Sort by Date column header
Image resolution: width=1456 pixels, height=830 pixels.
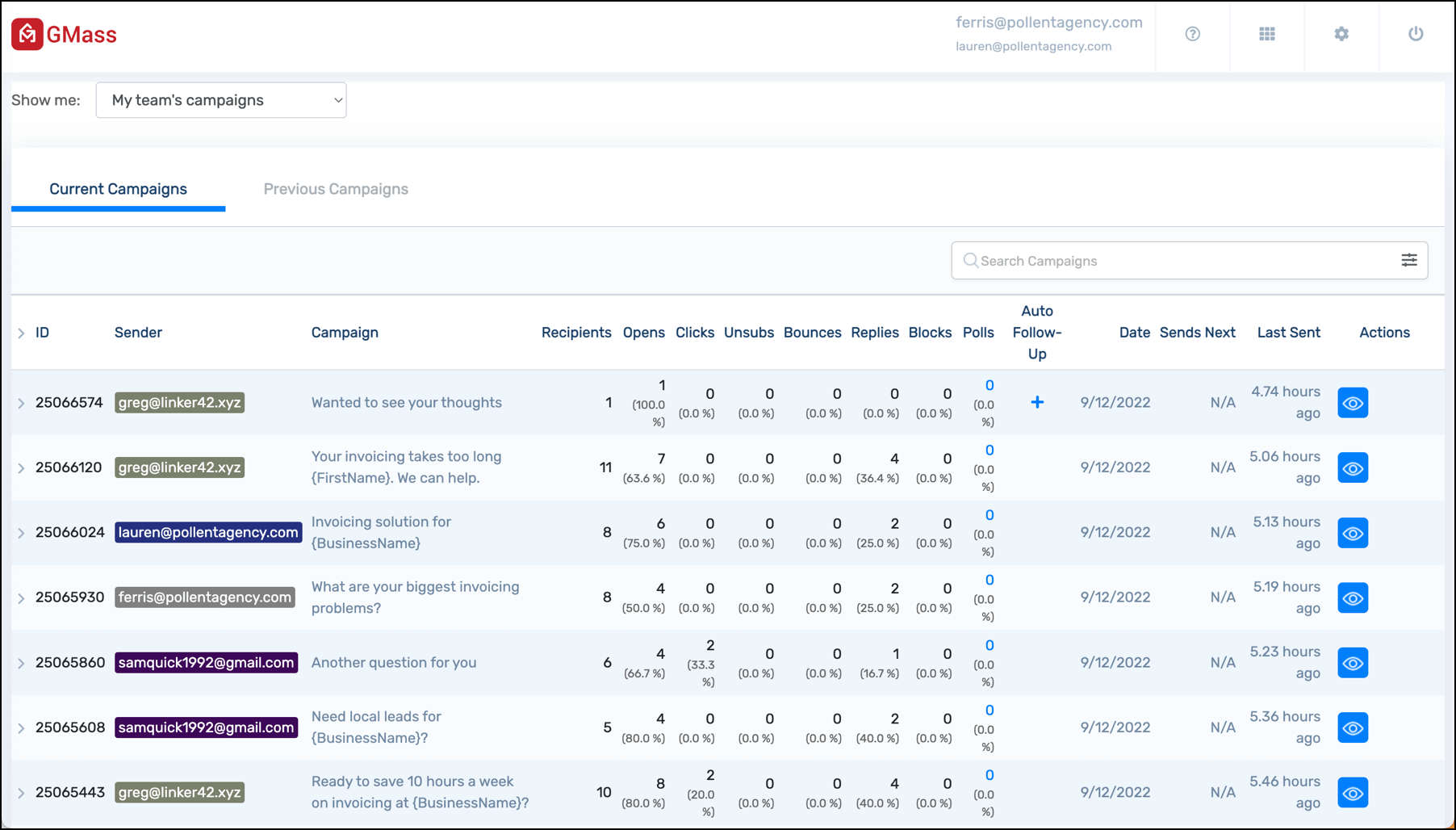click(x=1134, y=333)
